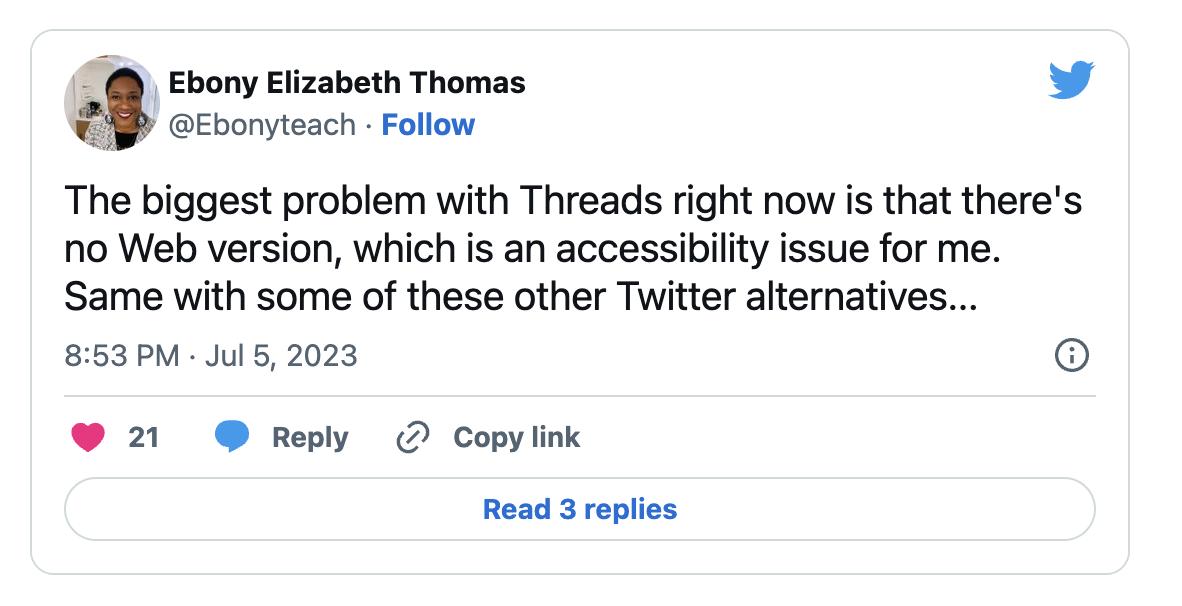Click the display name Ebony Elizabeth Thomas
The width and height of the screenshot is (1182, 606).
(x=347, y=83)
